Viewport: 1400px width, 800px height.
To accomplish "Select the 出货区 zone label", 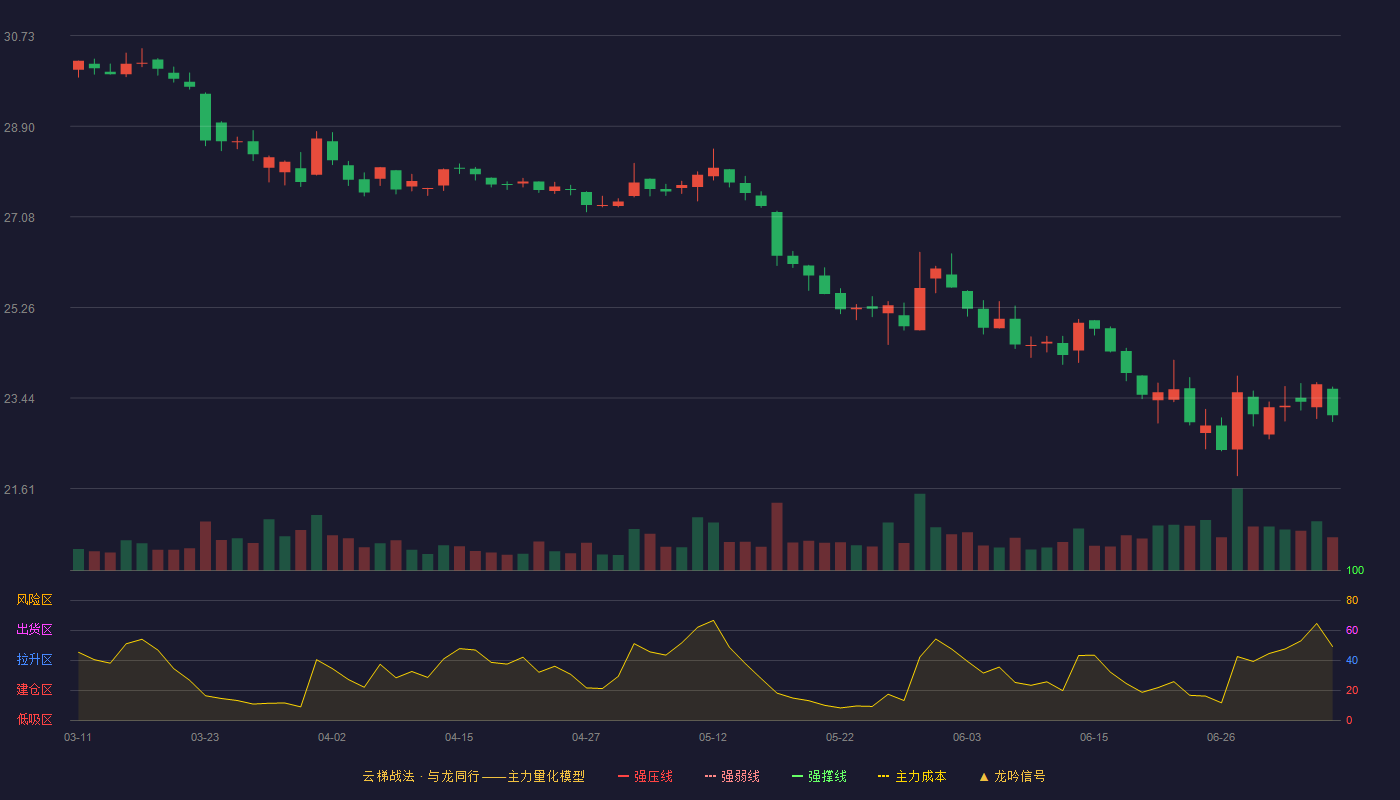I will click(x=34, y=630).
